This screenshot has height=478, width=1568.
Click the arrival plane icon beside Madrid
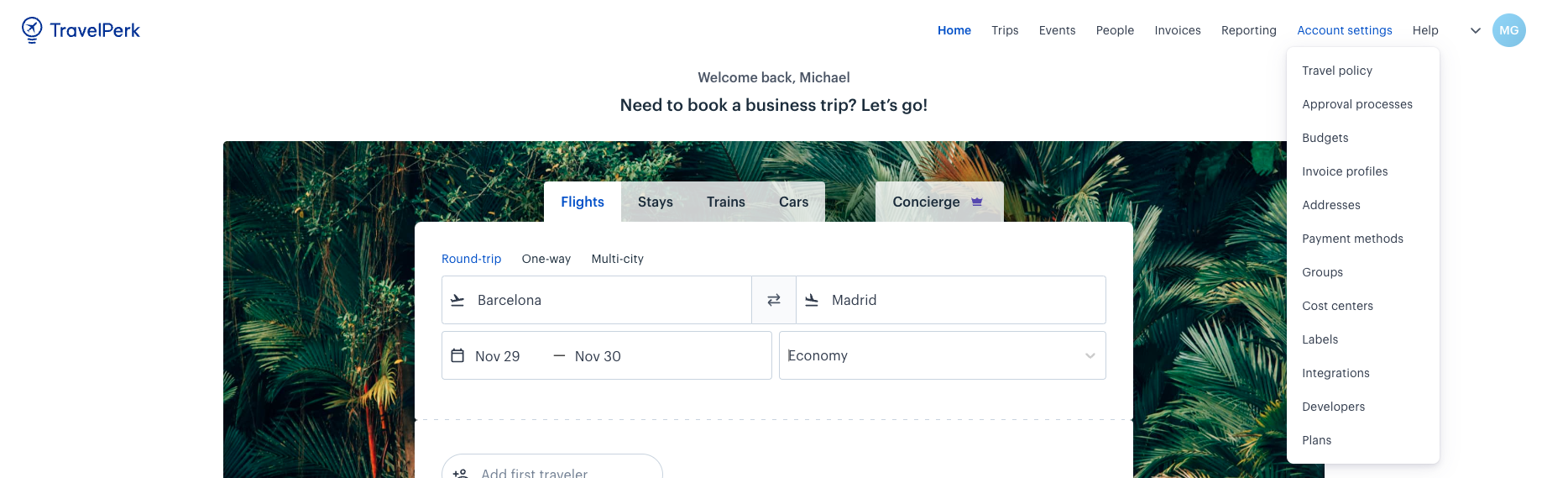click(x=812, y=300)
